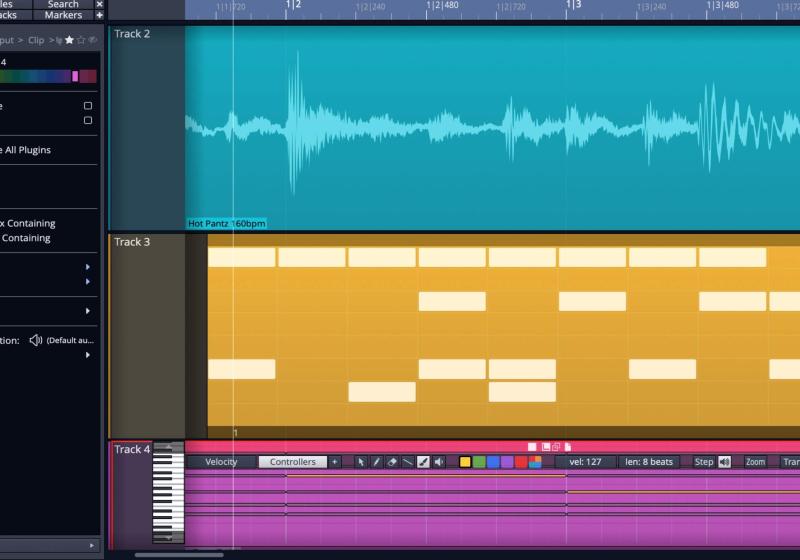Click the down arrow below the piano keyboard
The image size is (800, 560).
[168, 538]
